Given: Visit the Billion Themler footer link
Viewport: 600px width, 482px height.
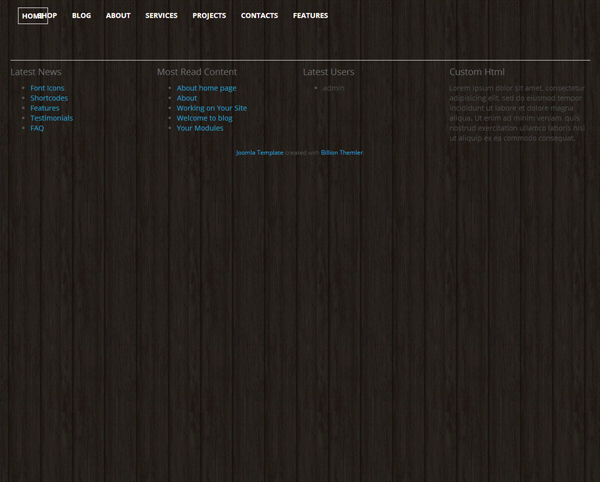Looking at the screenshot, I should pos(341,153).
